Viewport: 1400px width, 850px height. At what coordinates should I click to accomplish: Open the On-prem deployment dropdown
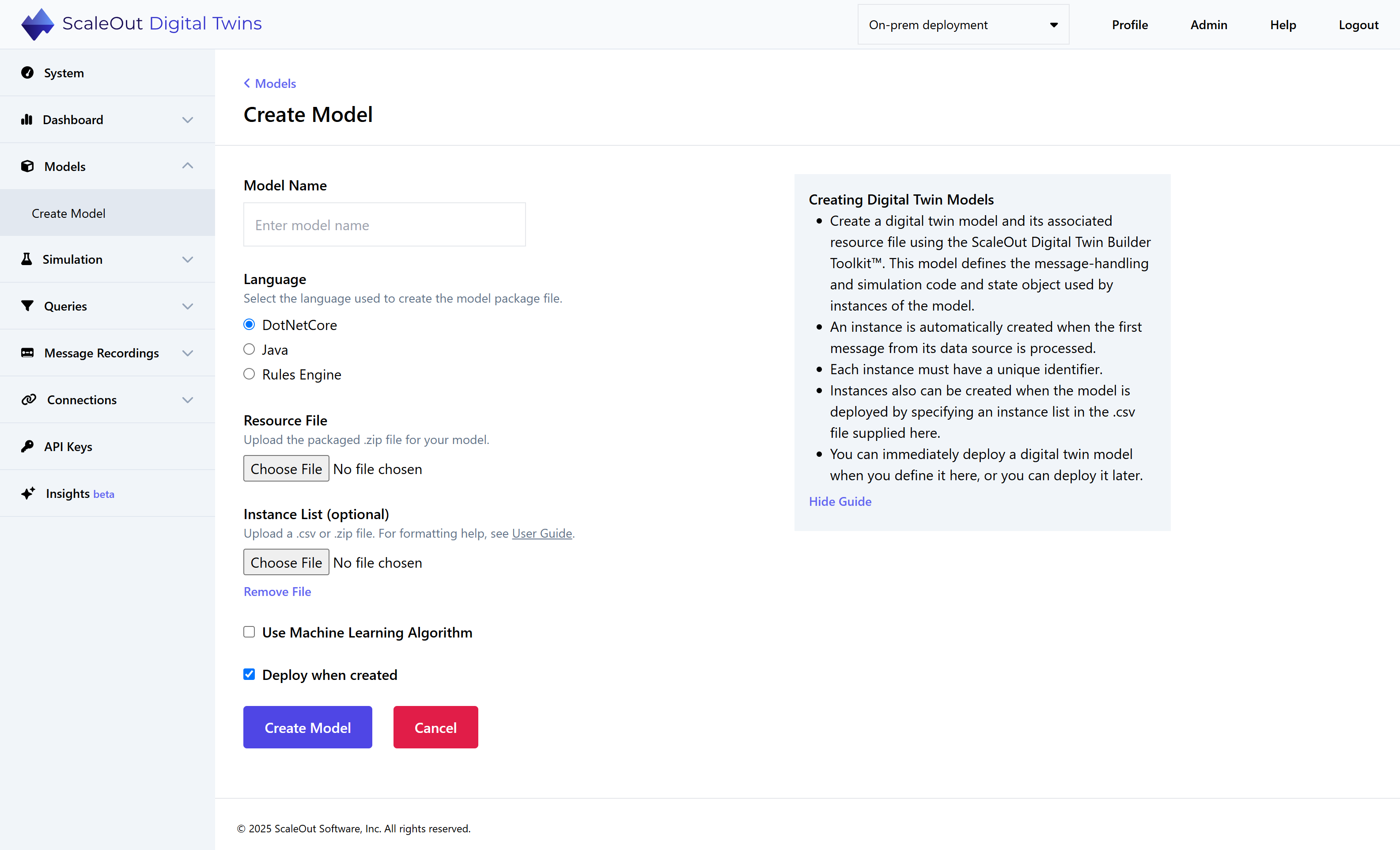point(963,24)
